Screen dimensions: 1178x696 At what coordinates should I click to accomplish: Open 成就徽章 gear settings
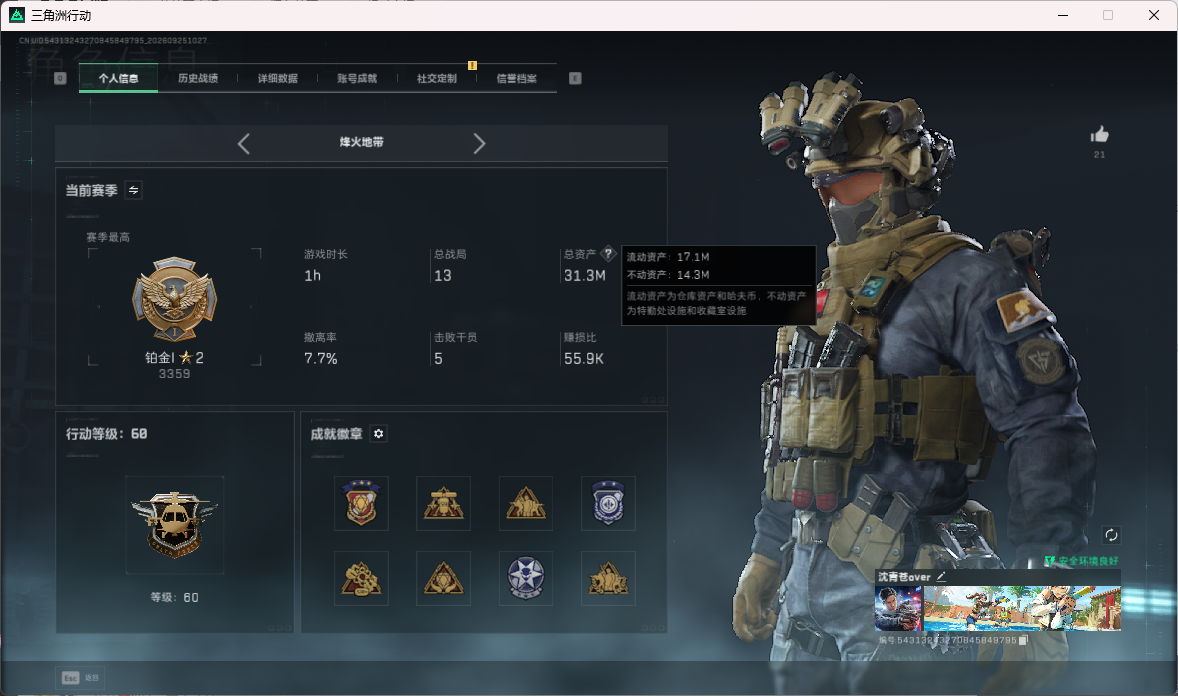pos(379,434)
